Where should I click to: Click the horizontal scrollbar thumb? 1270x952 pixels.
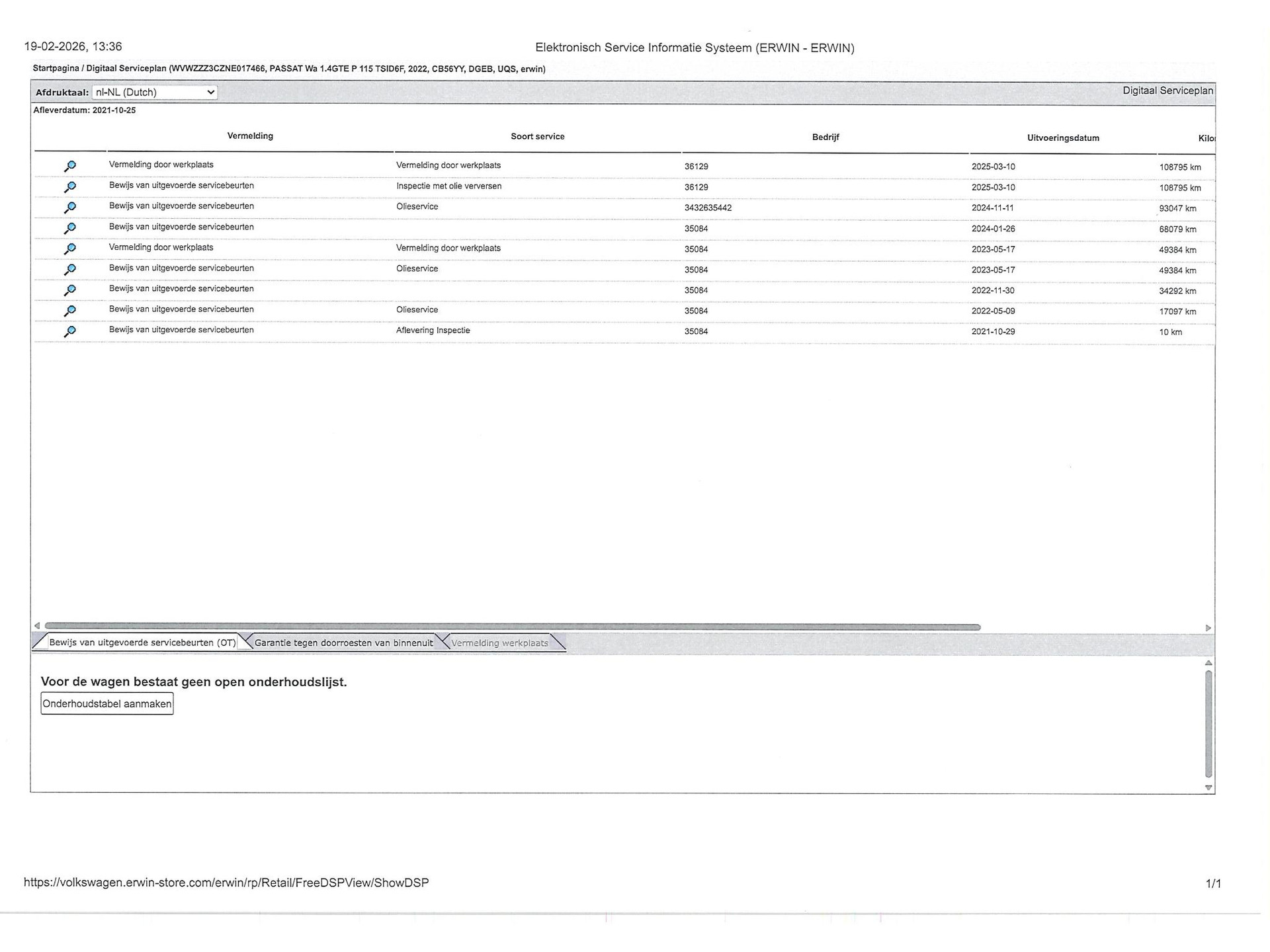tap(512, 627)
